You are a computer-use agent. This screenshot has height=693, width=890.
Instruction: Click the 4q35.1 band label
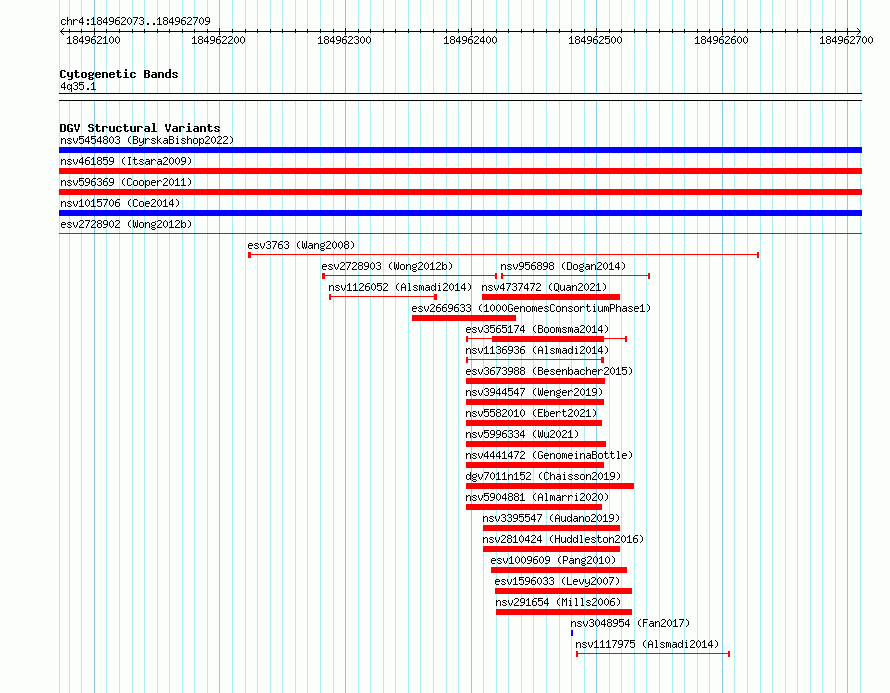78,86
